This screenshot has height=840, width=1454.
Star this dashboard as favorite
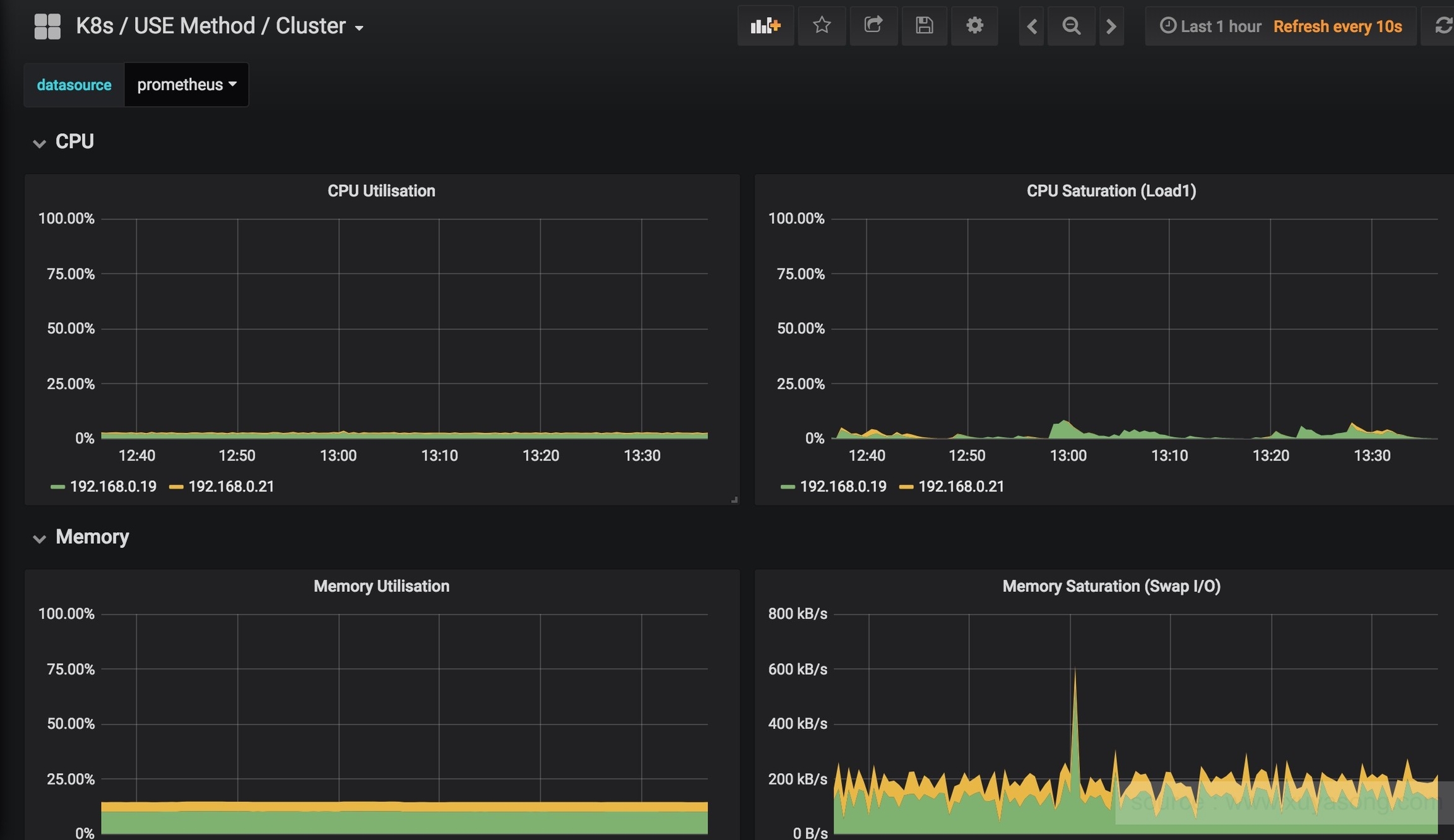tap(821, 26)
